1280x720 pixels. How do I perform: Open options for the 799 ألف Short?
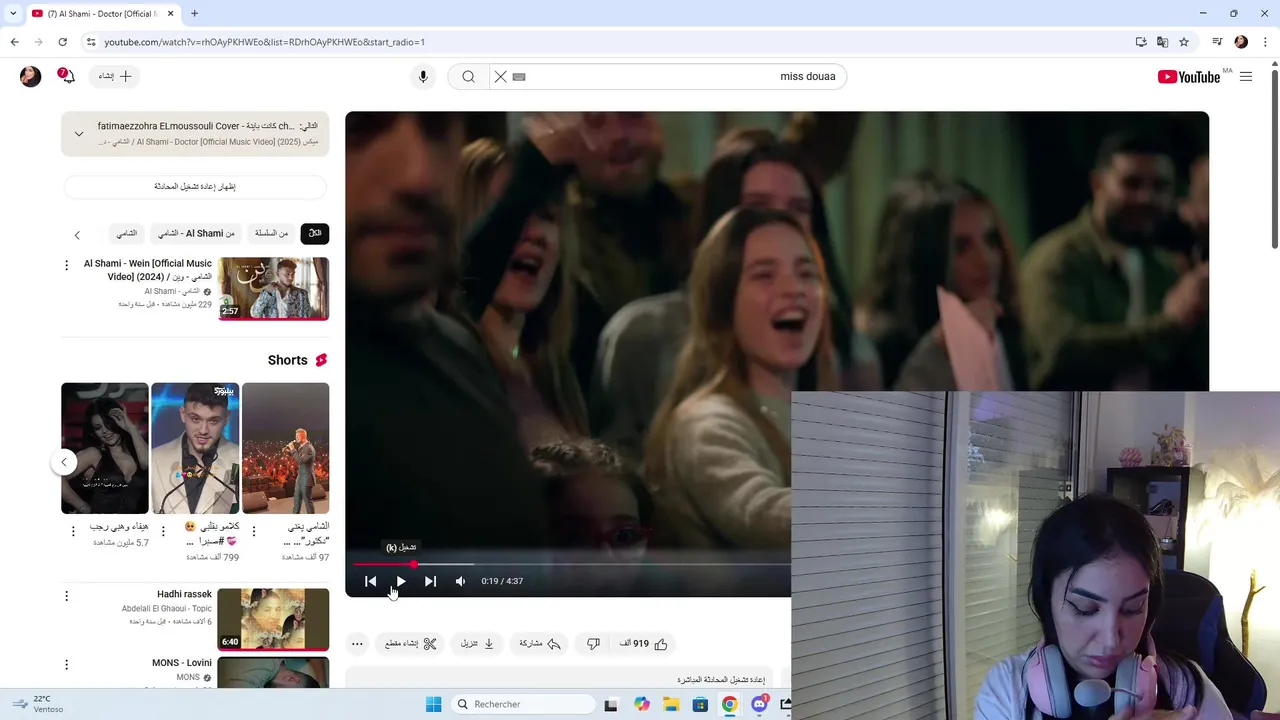(163, 532)
